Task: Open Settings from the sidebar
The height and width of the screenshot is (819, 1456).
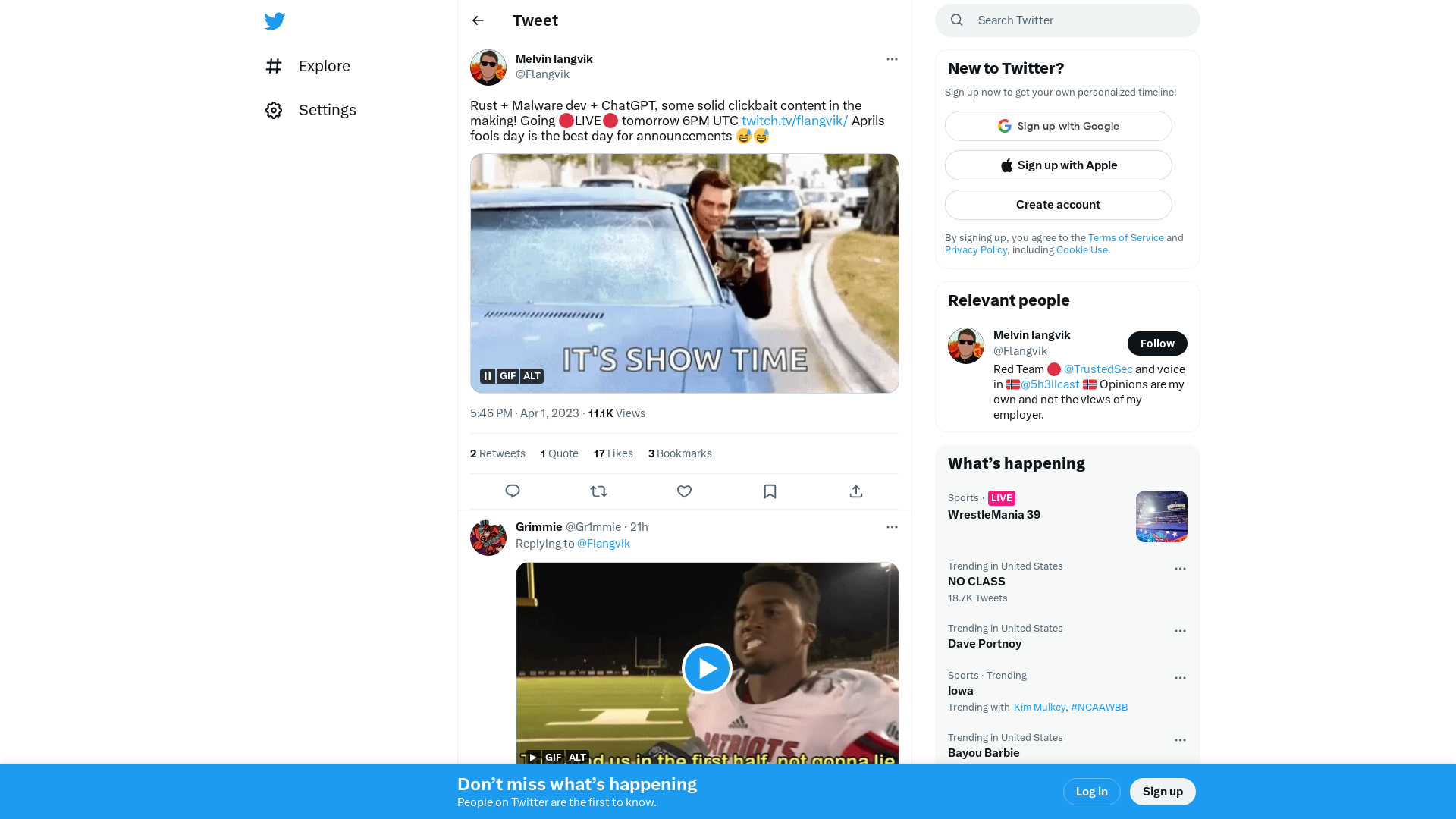Action: click(311, 110)
